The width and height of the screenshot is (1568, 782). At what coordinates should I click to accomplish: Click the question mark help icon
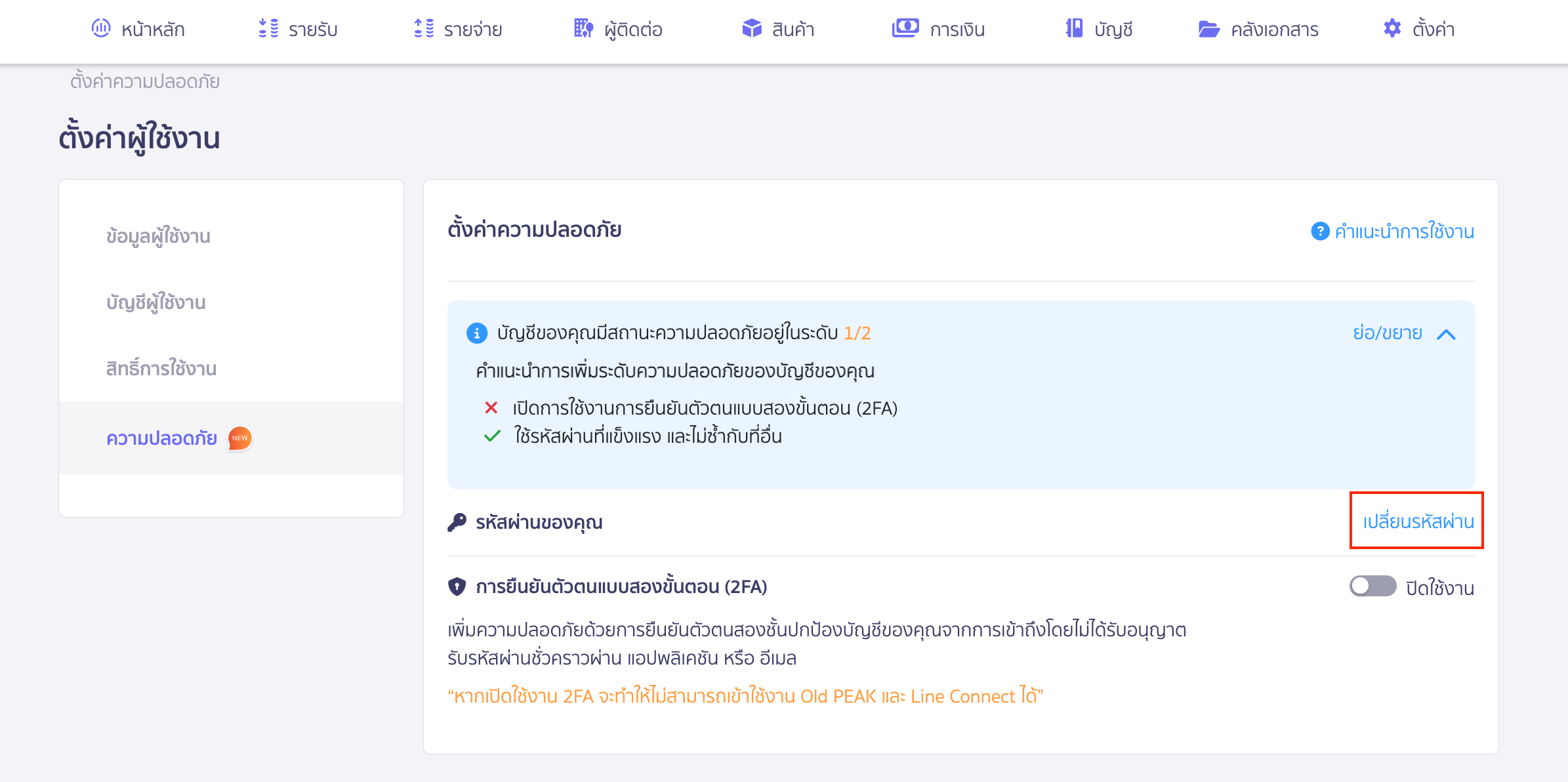(1320, 232)
